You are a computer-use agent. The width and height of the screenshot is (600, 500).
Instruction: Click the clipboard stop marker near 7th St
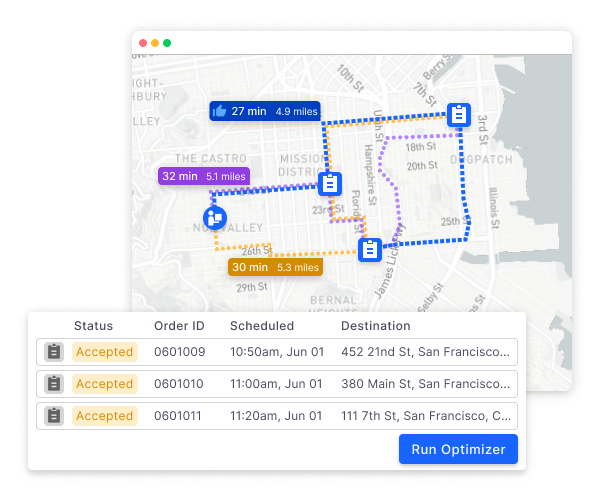[459, 115]
